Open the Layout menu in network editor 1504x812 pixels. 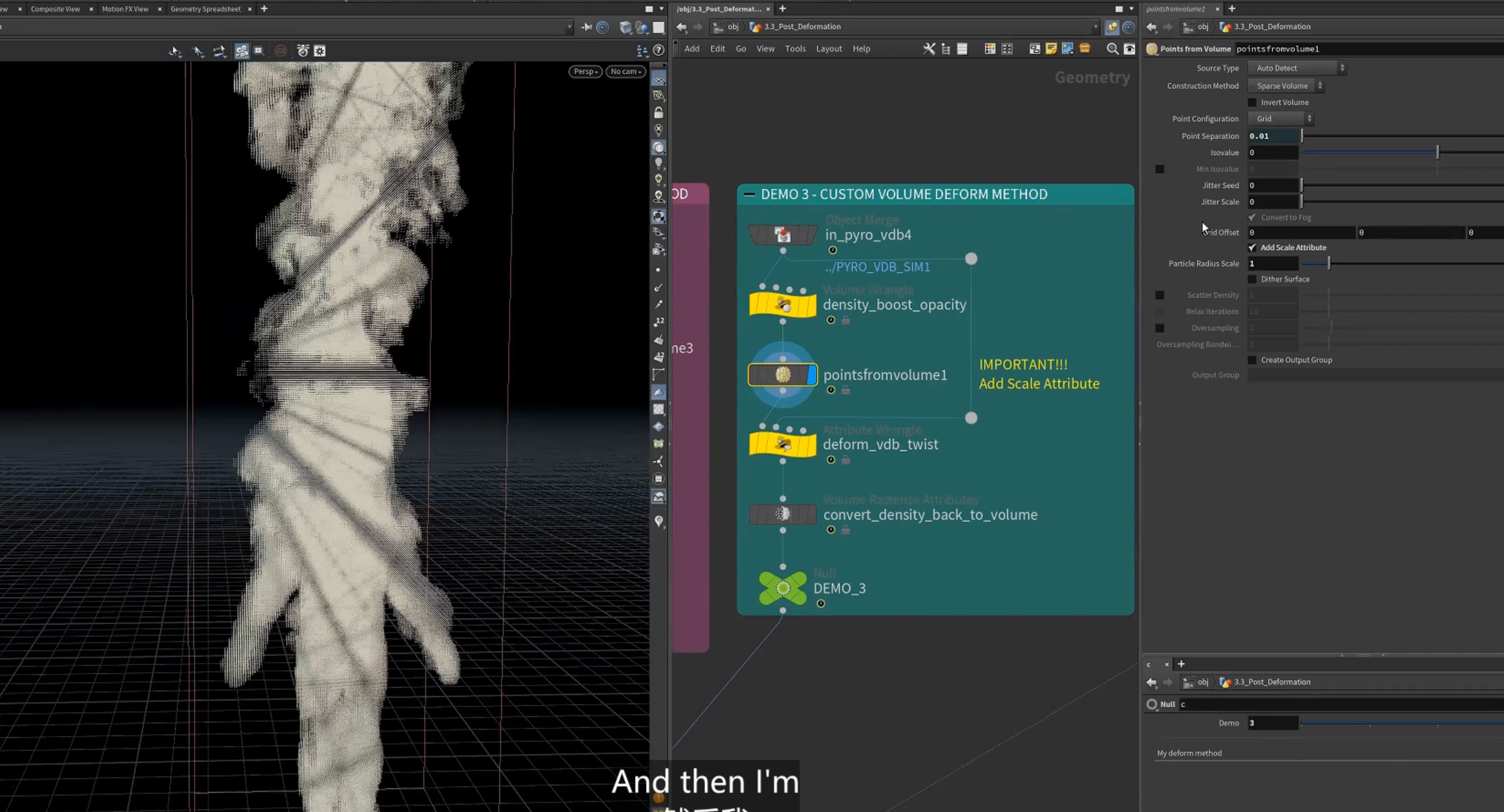coord(829,49)
